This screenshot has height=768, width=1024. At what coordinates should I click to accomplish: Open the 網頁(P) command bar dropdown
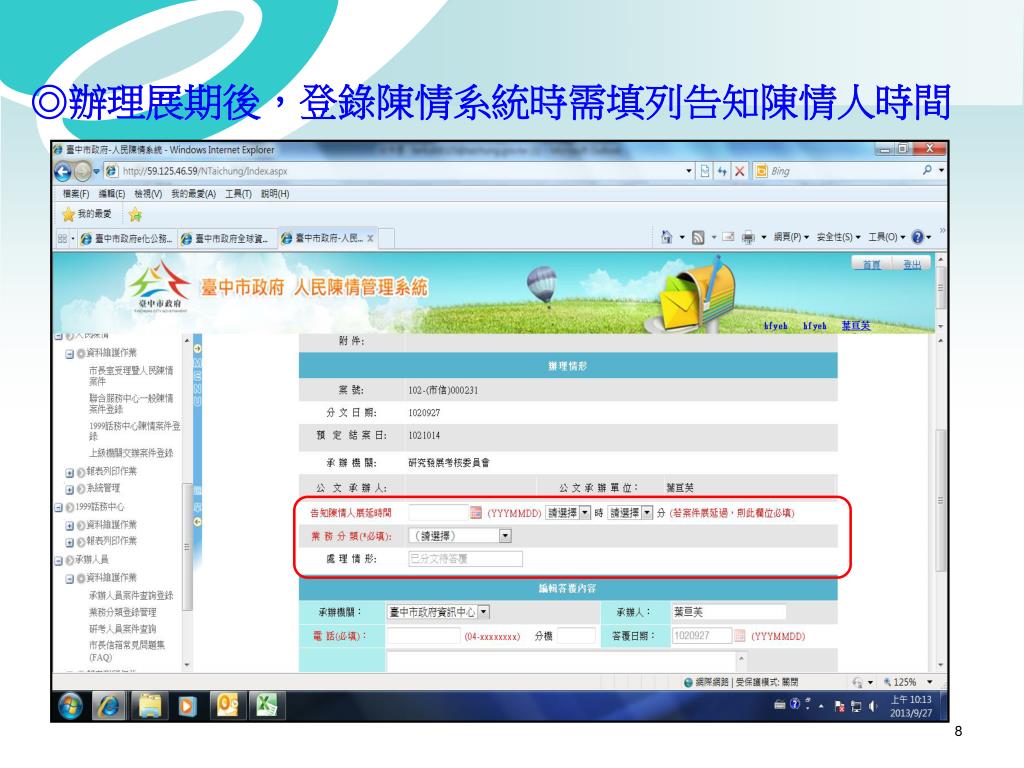coord(792,237)
